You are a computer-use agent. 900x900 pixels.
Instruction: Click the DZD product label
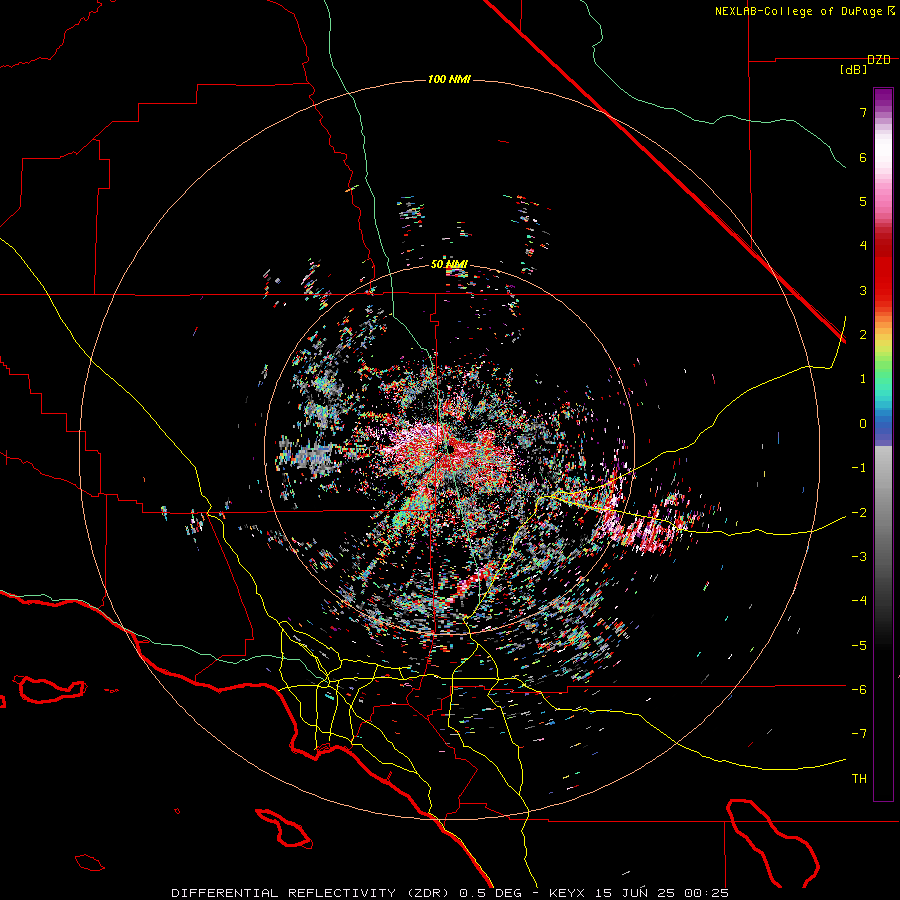(879, 60)
